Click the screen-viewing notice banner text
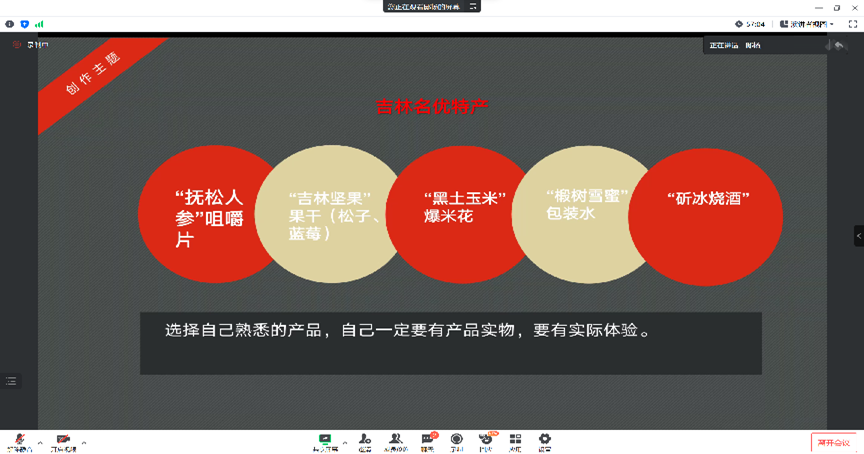 (x=423, y=7)
